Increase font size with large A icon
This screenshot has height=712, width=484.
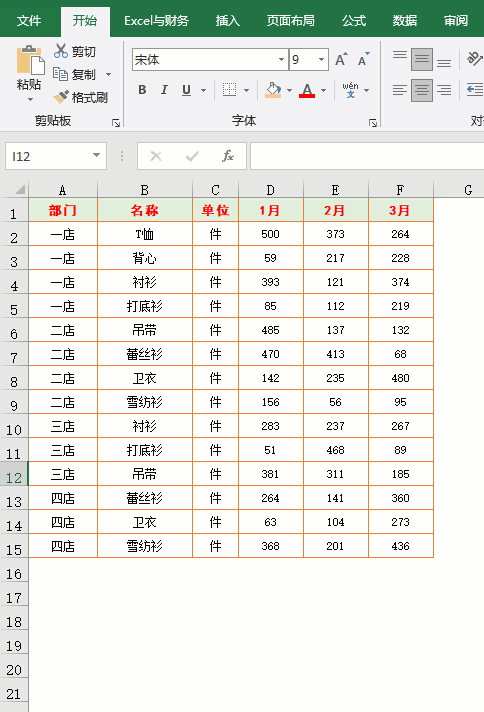(x=341, y=59)
